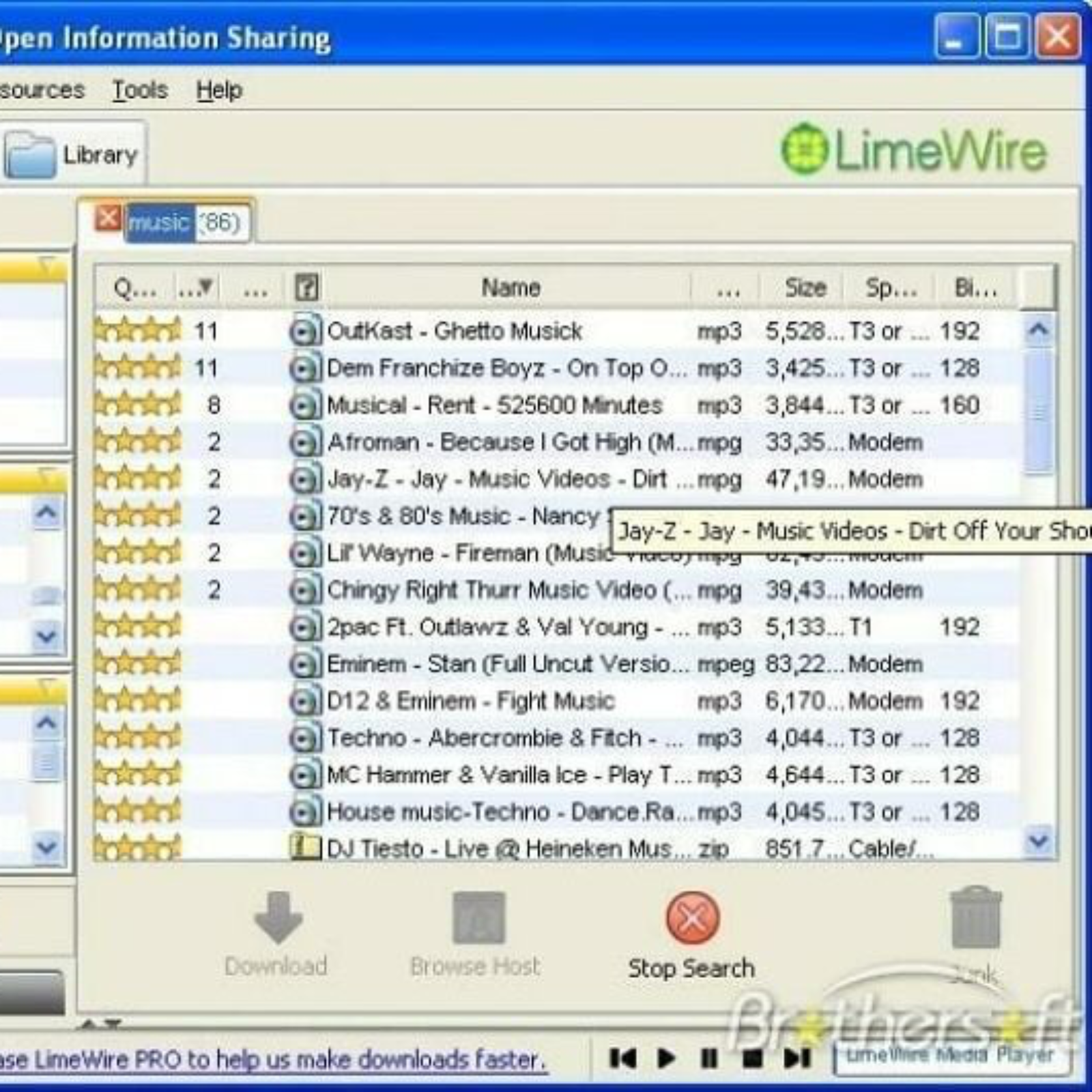Click file icon of Techno - Abercrombie & Fitch row
This screenshot has width=1092, height=1092.
[x=305, y=737]
